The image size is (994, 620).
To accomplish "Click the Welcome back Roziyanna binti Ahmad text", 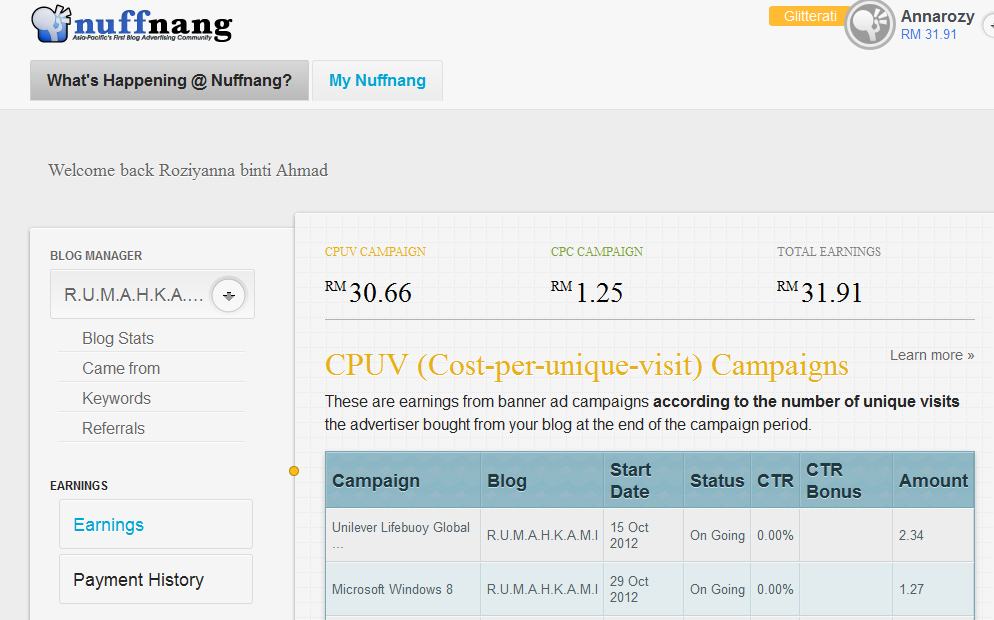I will coord(188,171).
